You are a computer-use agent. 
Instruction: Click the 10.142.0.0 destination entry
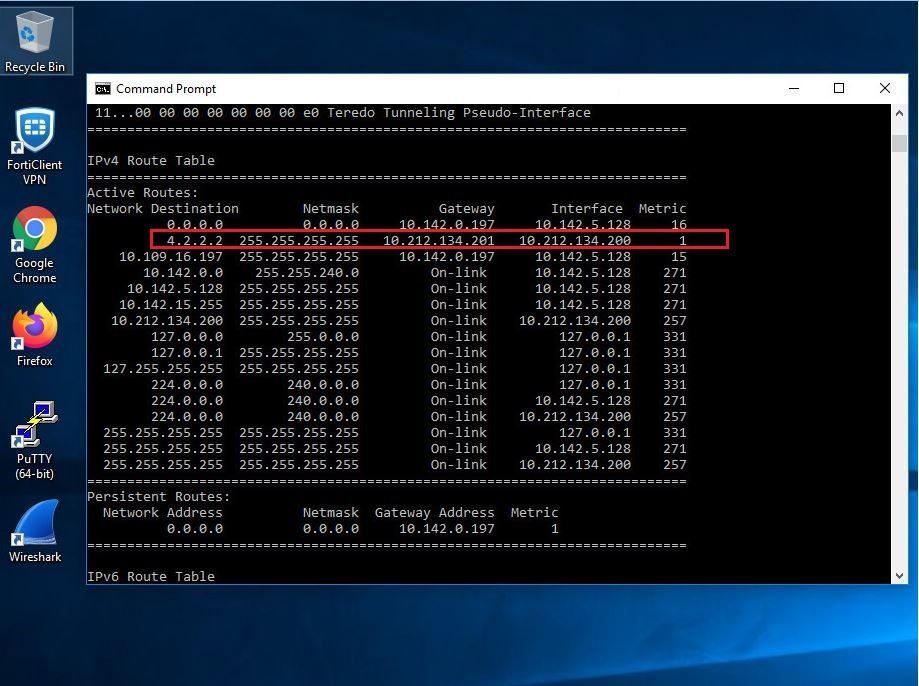[183, 273]
